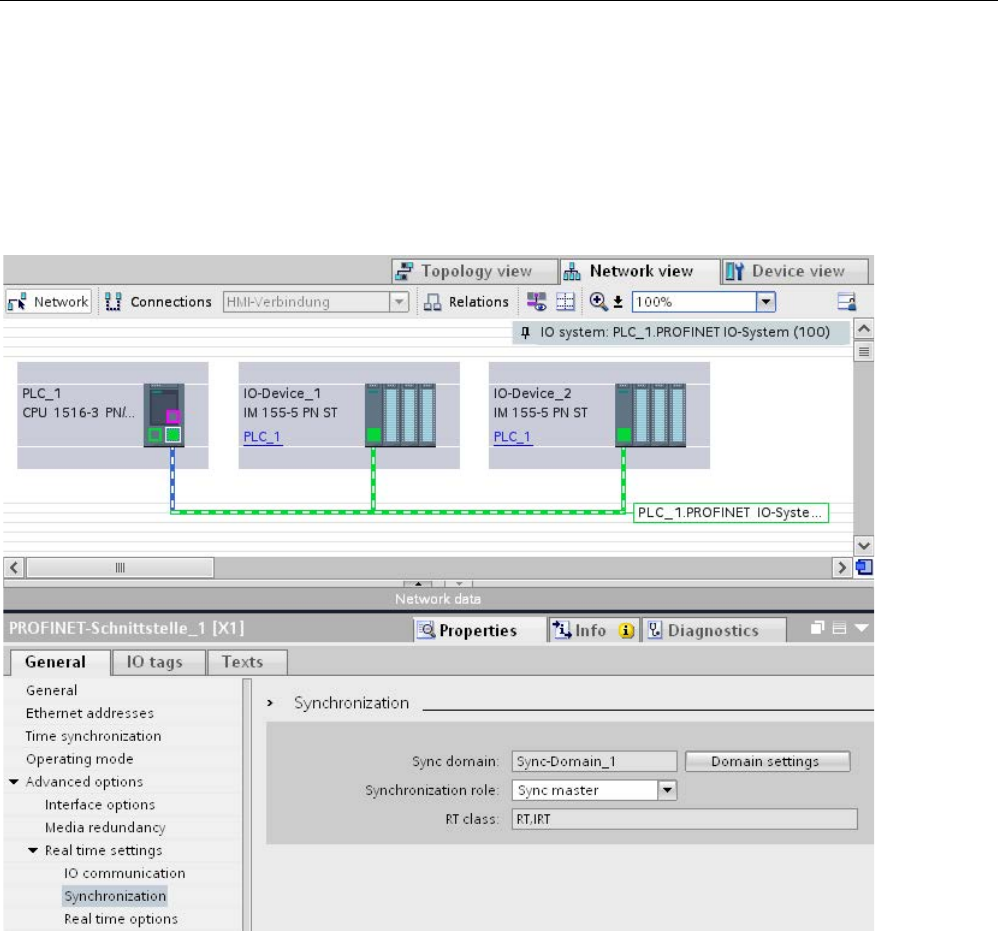
Task: Select Ethernet addresses in the tree
Action: [x=90, y=713]
